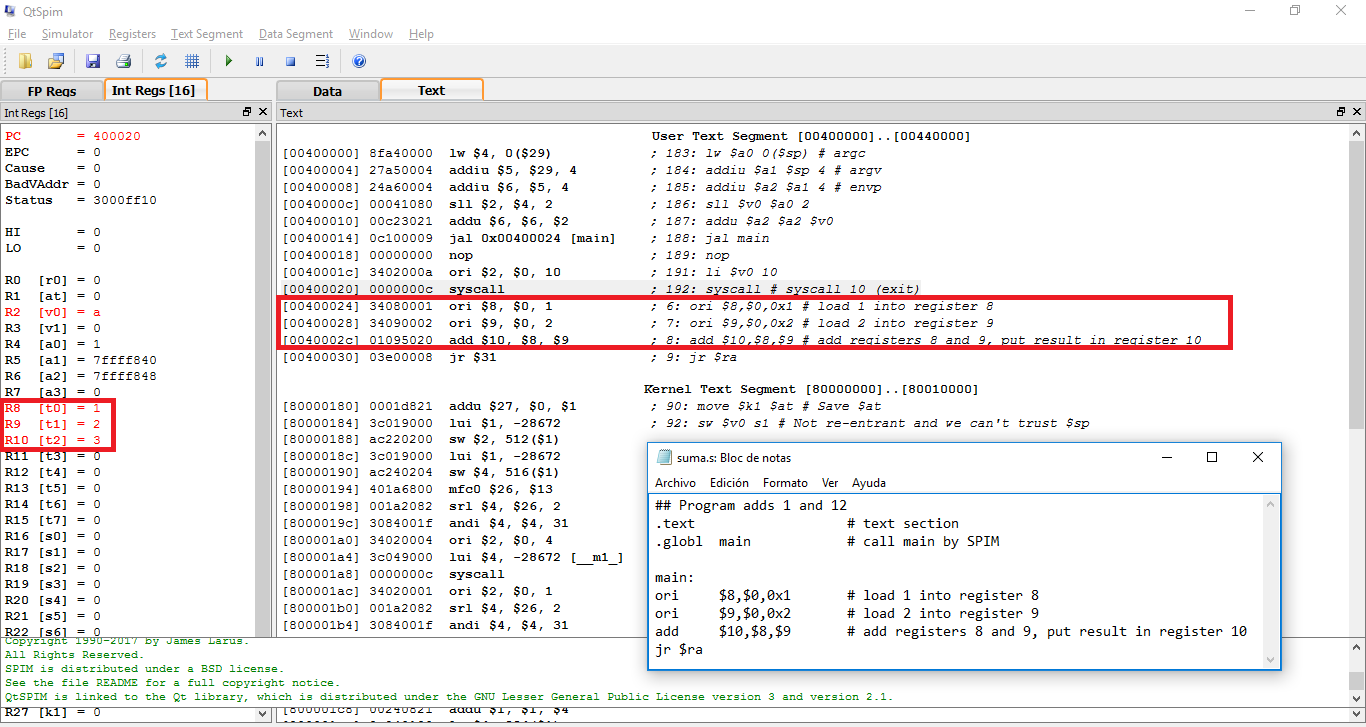The width and height of the screenshot is (1366, 727).
Task: Open the File menu in QtSpim
Action: click(17, 34)
